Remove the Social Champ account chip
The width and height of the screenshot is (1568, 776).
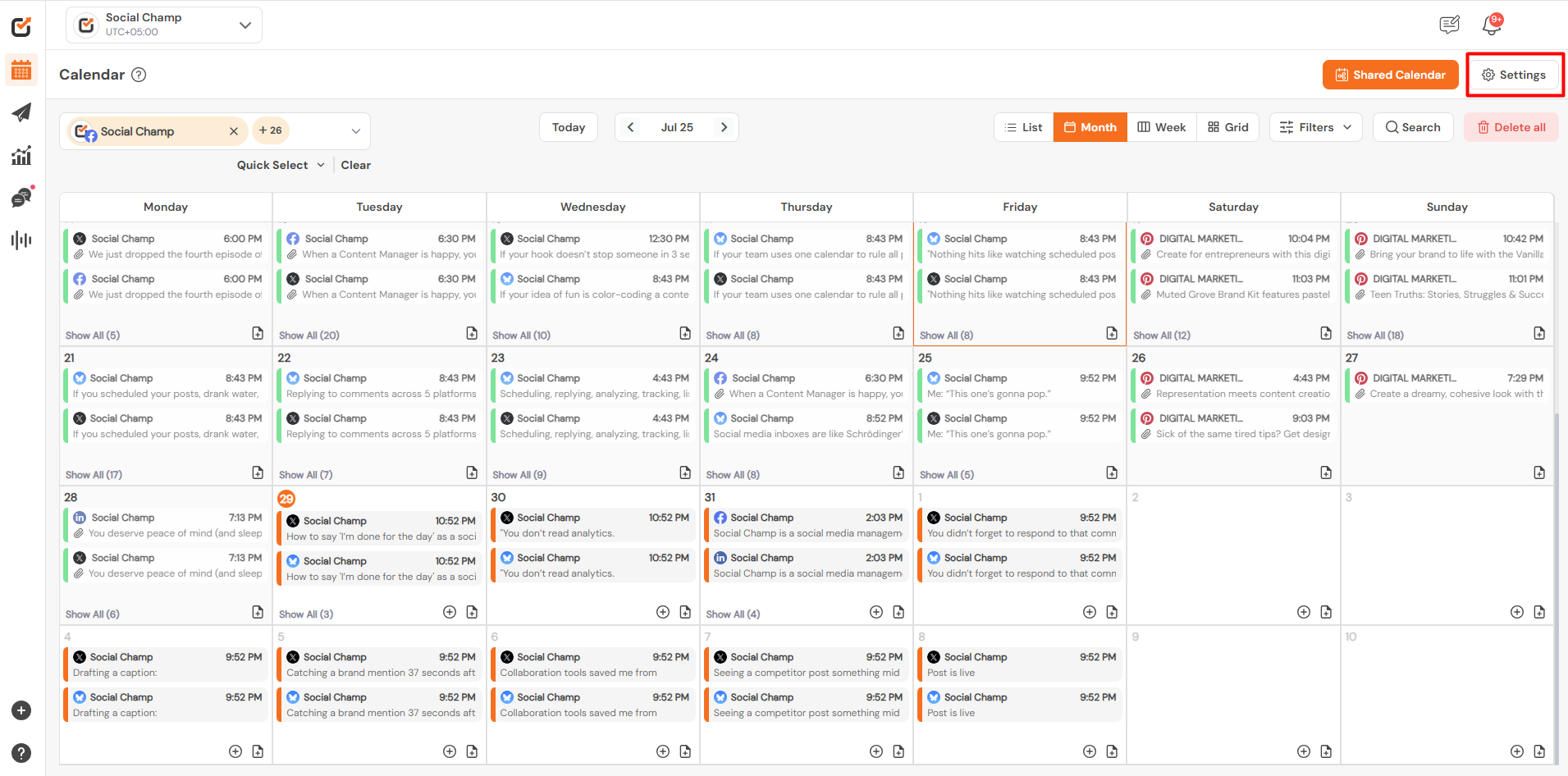[234, 131]
